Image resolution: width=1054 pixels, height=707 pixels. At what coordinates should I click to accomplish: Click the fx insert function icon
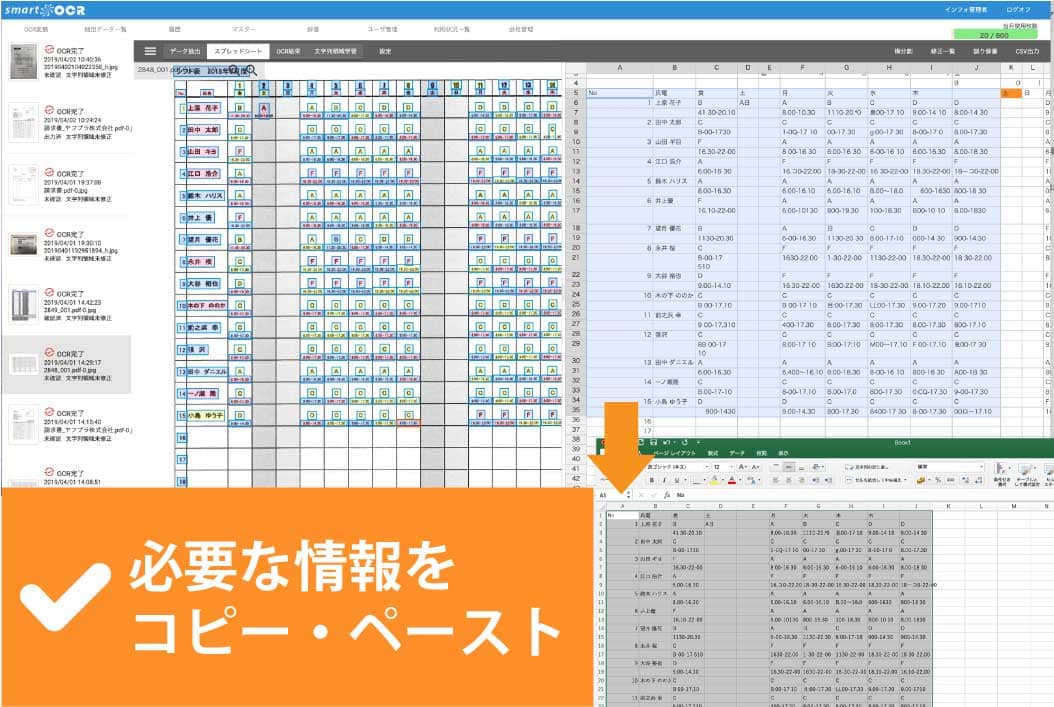[667, 495]
